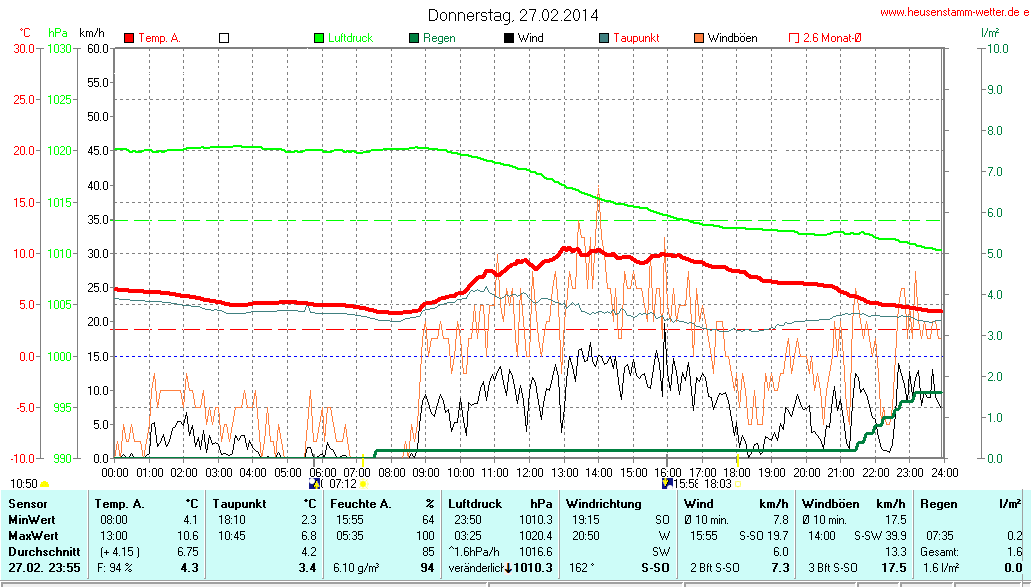Click the '3 Bft S-SO' gust strength text
1034x587 pixels.
point(833,568)
